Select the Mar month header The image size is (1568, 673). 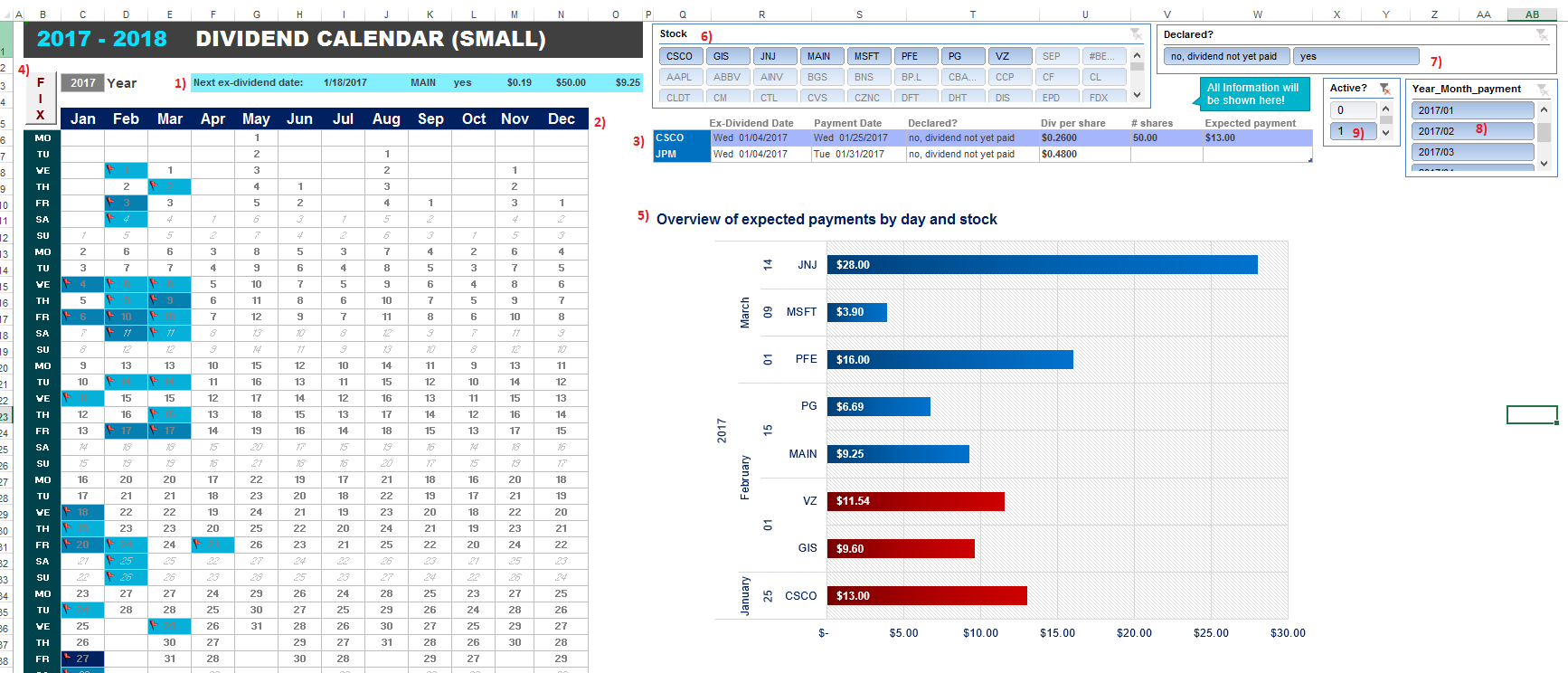pos(169,118)
